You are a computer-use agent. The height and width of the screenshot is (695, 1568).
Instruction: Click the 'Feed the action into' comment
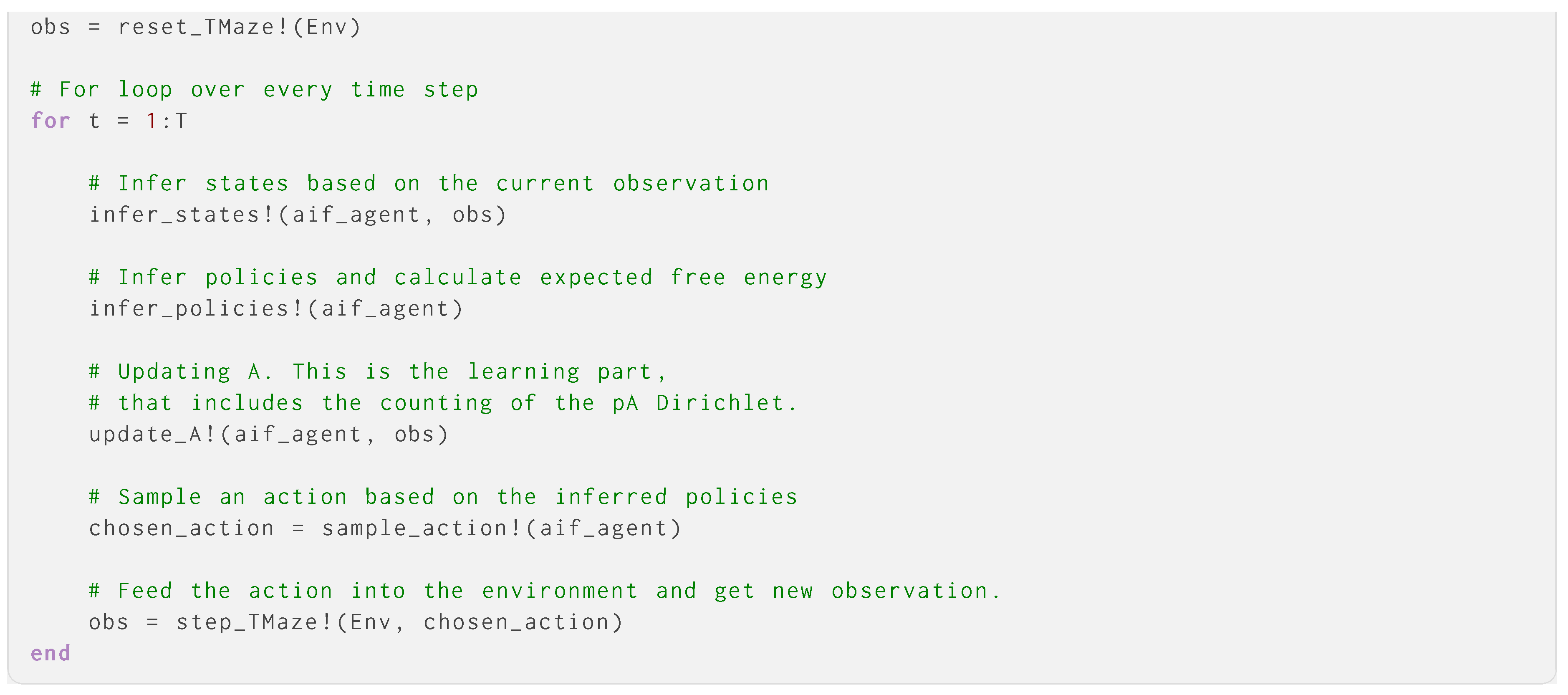[544, 591]
